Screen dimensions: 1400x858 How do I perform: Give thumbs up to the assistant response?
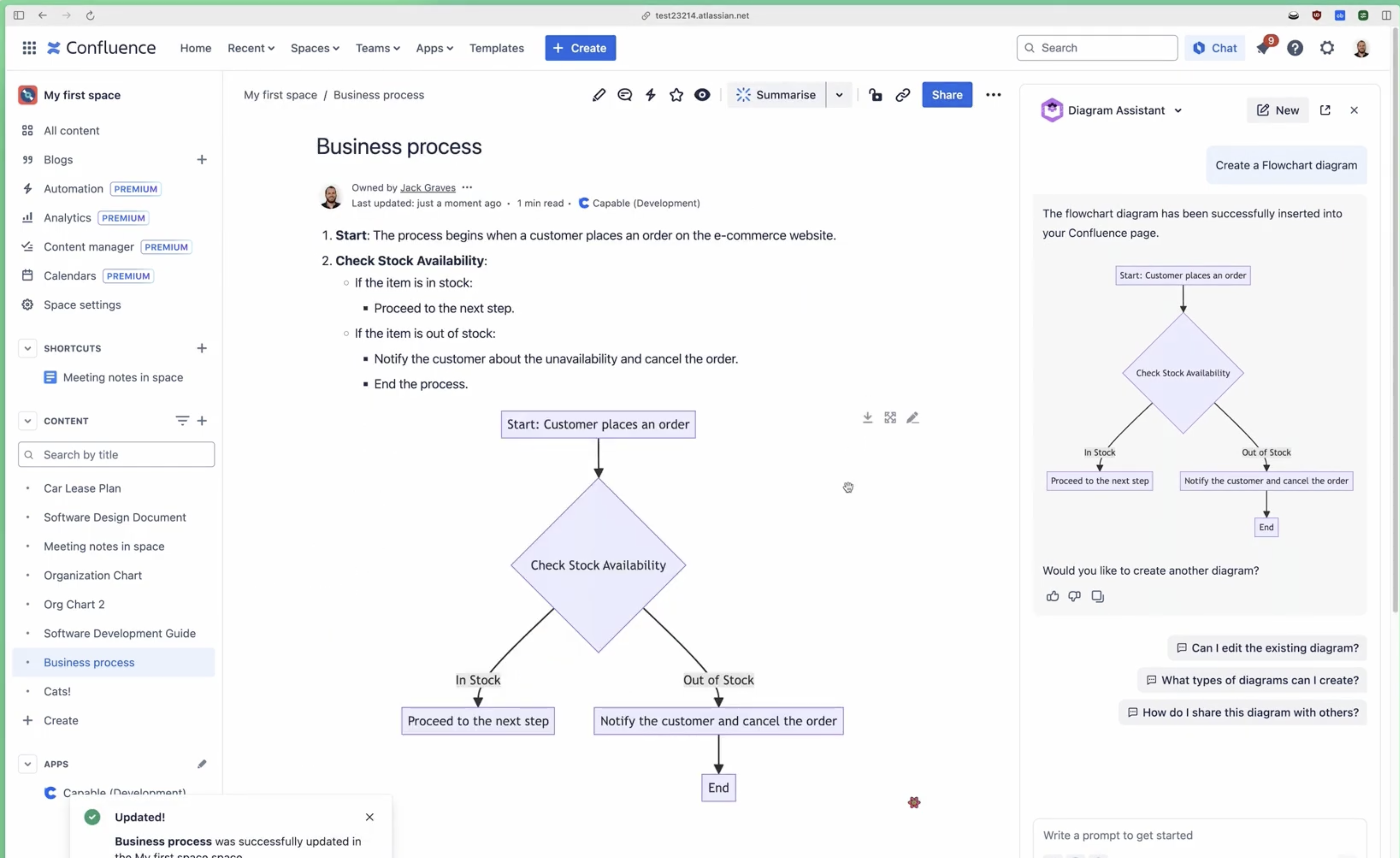(x=1052, y=596)
